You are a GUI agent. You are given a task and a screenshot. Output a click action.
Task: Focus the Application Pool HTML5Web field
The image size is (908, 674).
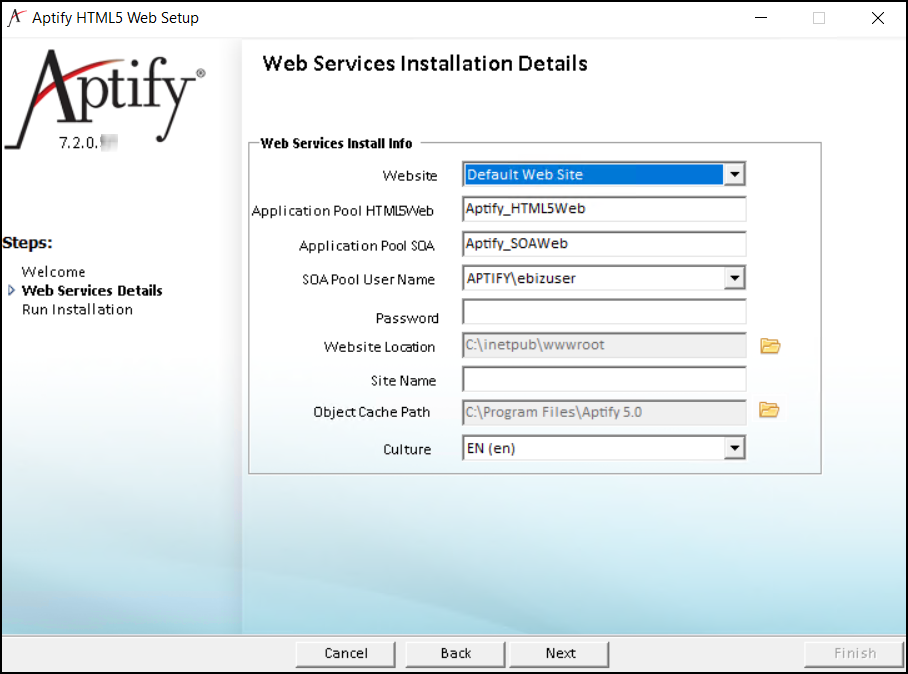click(604, 209)
